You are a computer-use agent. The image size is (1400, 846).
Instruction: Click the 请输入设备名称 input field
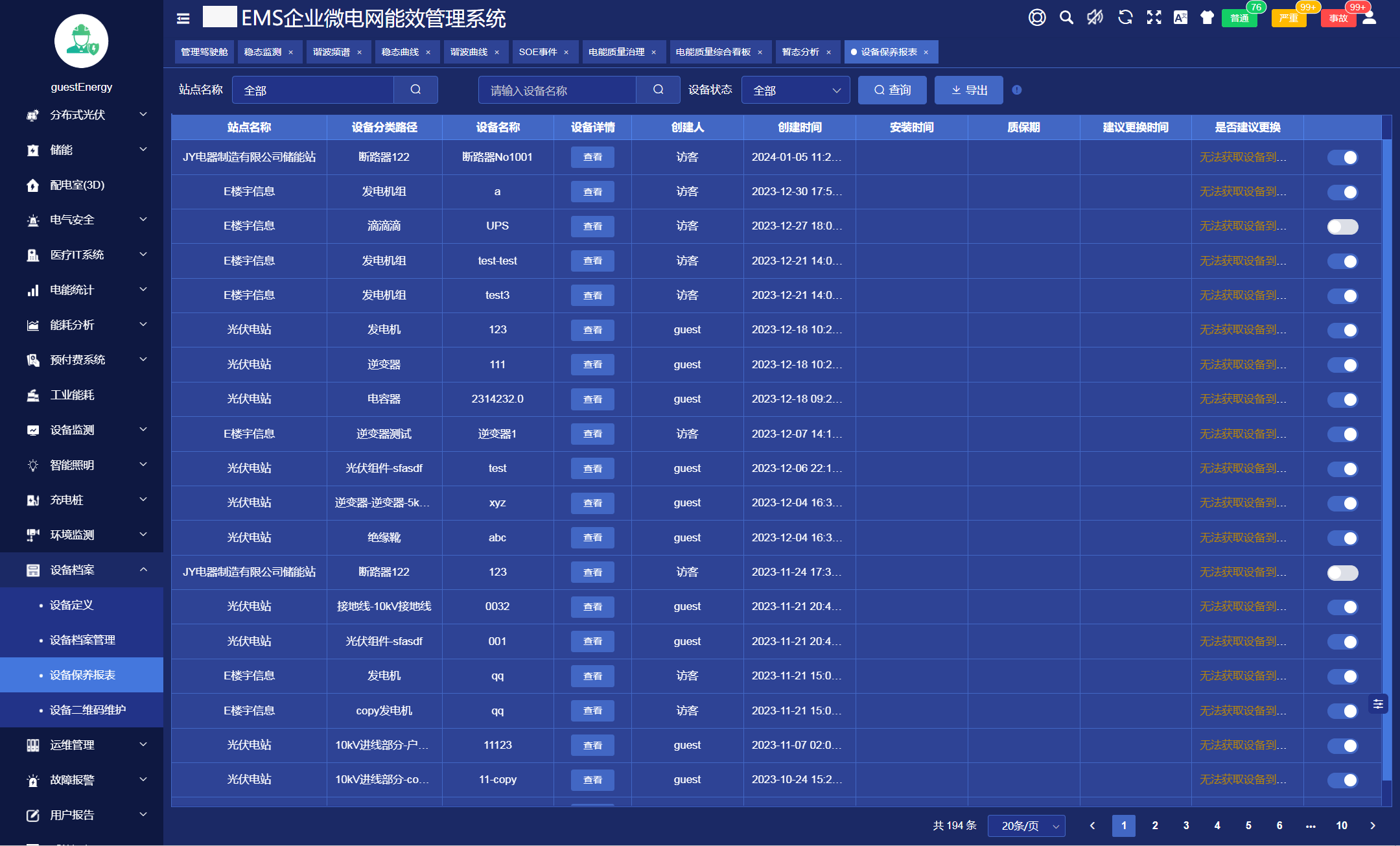[x=557, y=90]
